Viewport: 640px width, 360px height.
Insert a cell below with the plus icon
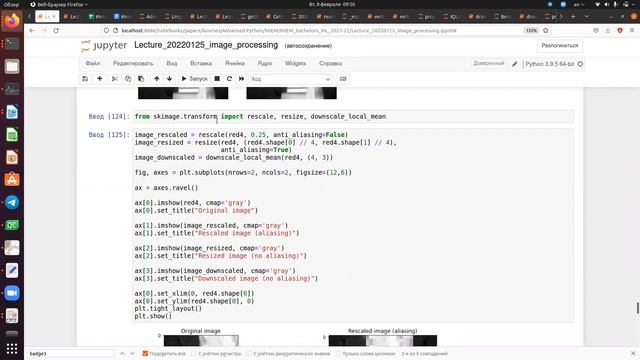[x=100, y=79]
